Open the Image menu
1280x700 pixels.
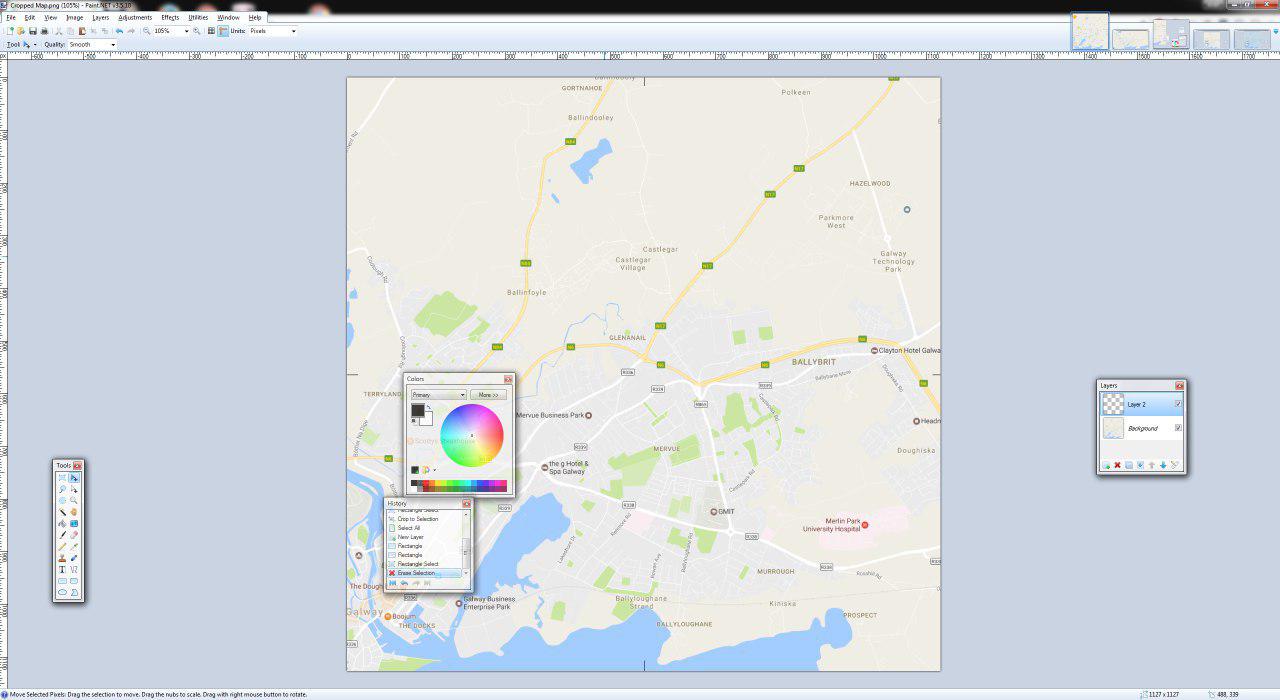click(x=75, y=17)
